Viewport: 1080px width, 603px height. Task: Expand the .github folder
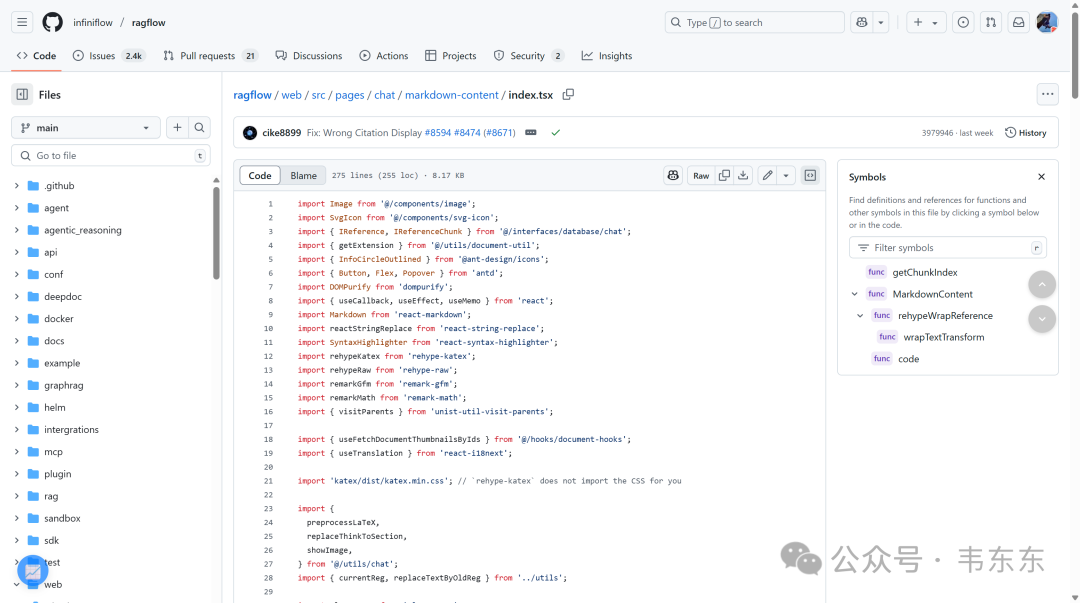click(x=17, y=185)
